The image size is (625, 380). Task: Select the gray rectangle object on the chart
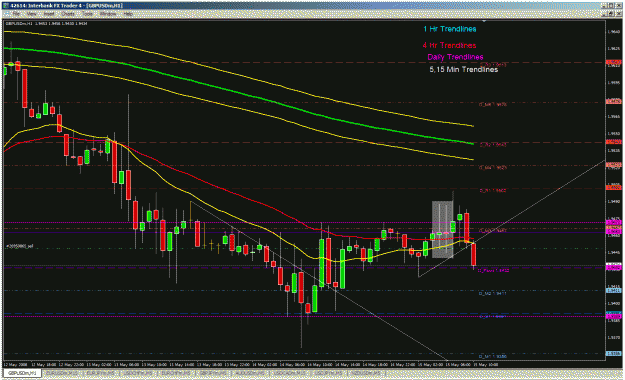point(442,229)
